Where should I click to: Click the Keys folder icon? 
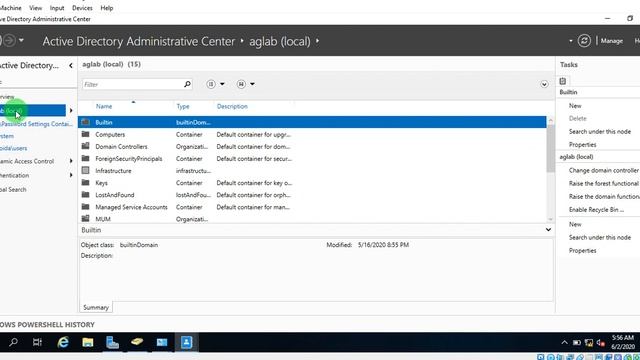click(85, 182)
